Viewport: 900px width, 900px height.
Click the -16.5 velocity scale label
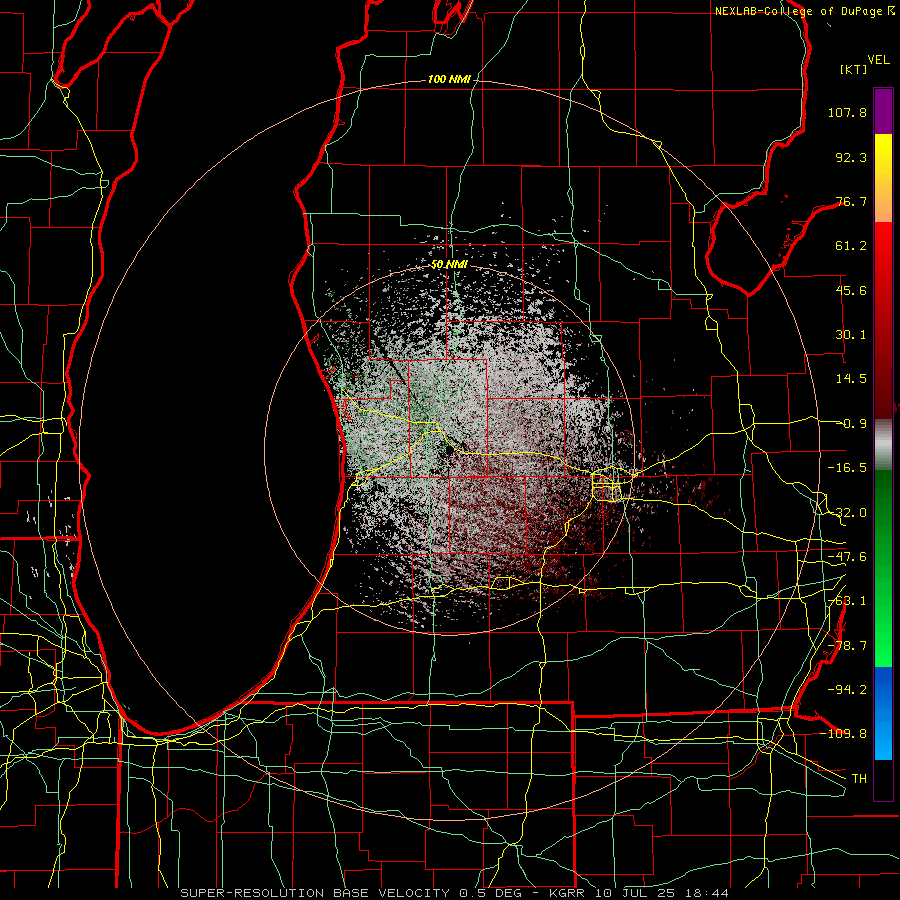point(847,468)
